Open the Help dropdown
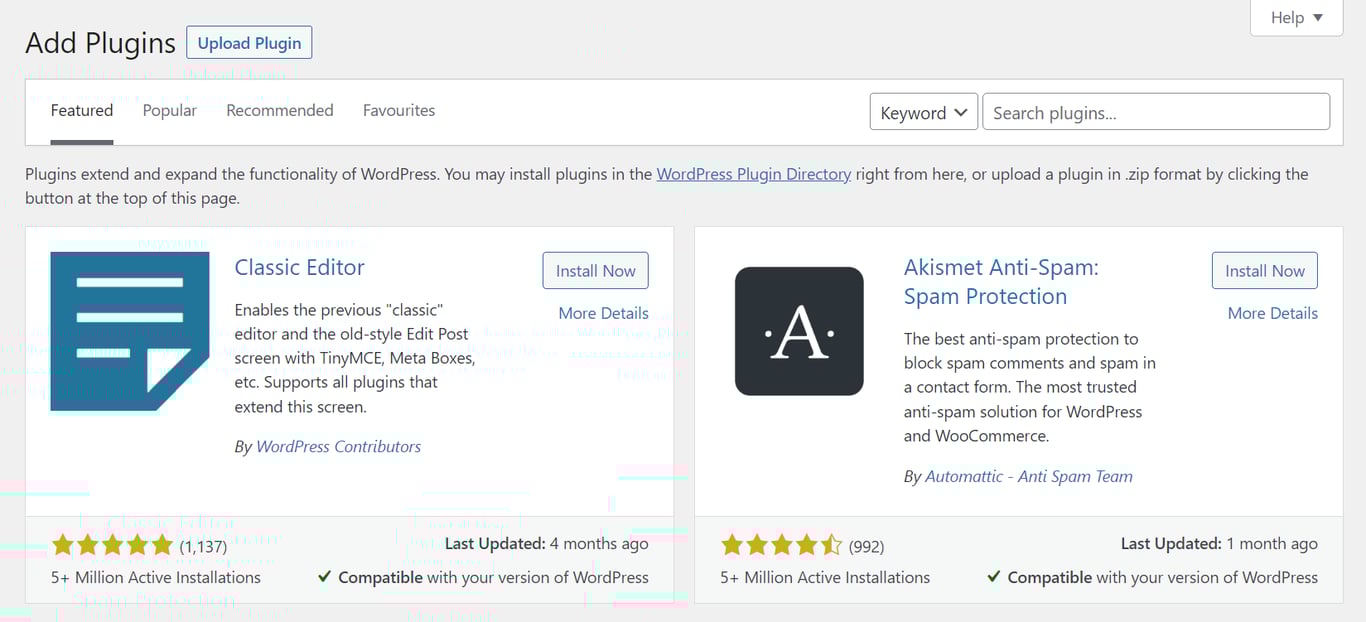The width and height of the screenshot is (1366, 622). coord(1295,17)
